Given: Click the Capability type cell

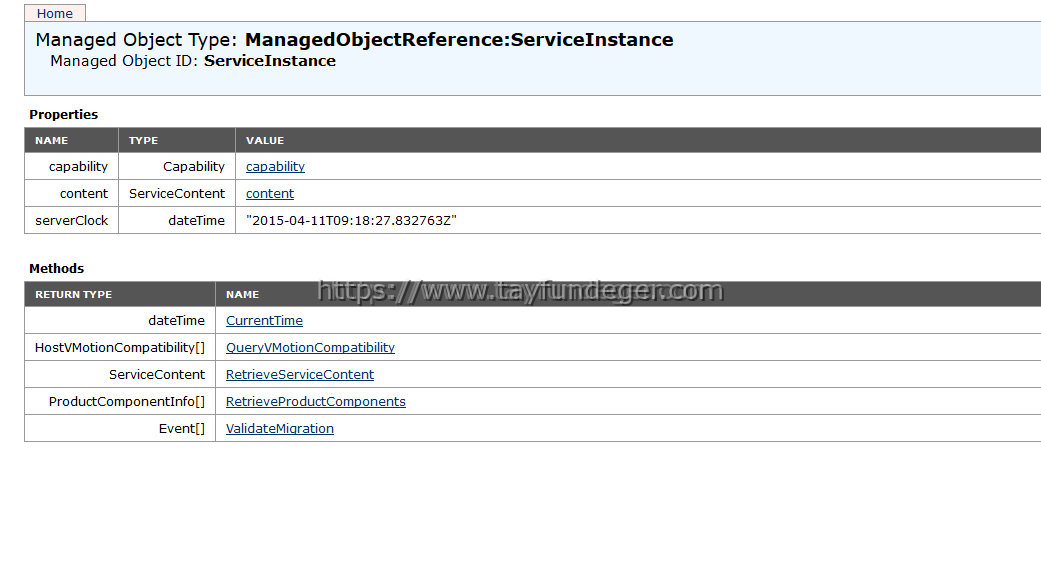Looking at the screenshot, I should click(x=177, y=167).
